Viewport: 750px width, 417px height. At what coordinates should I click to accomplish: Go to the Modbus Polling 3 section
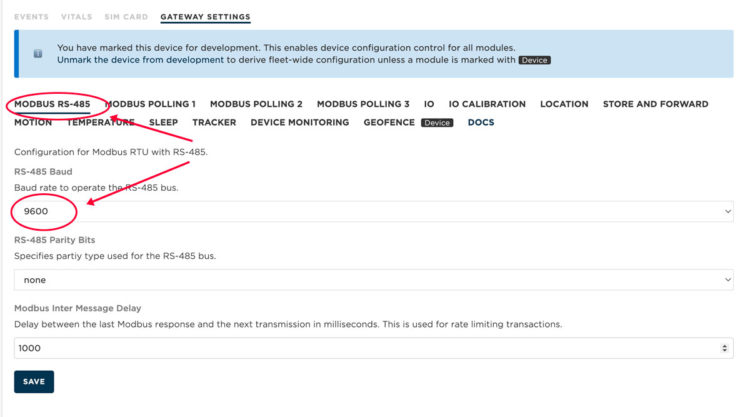[363, 104]
